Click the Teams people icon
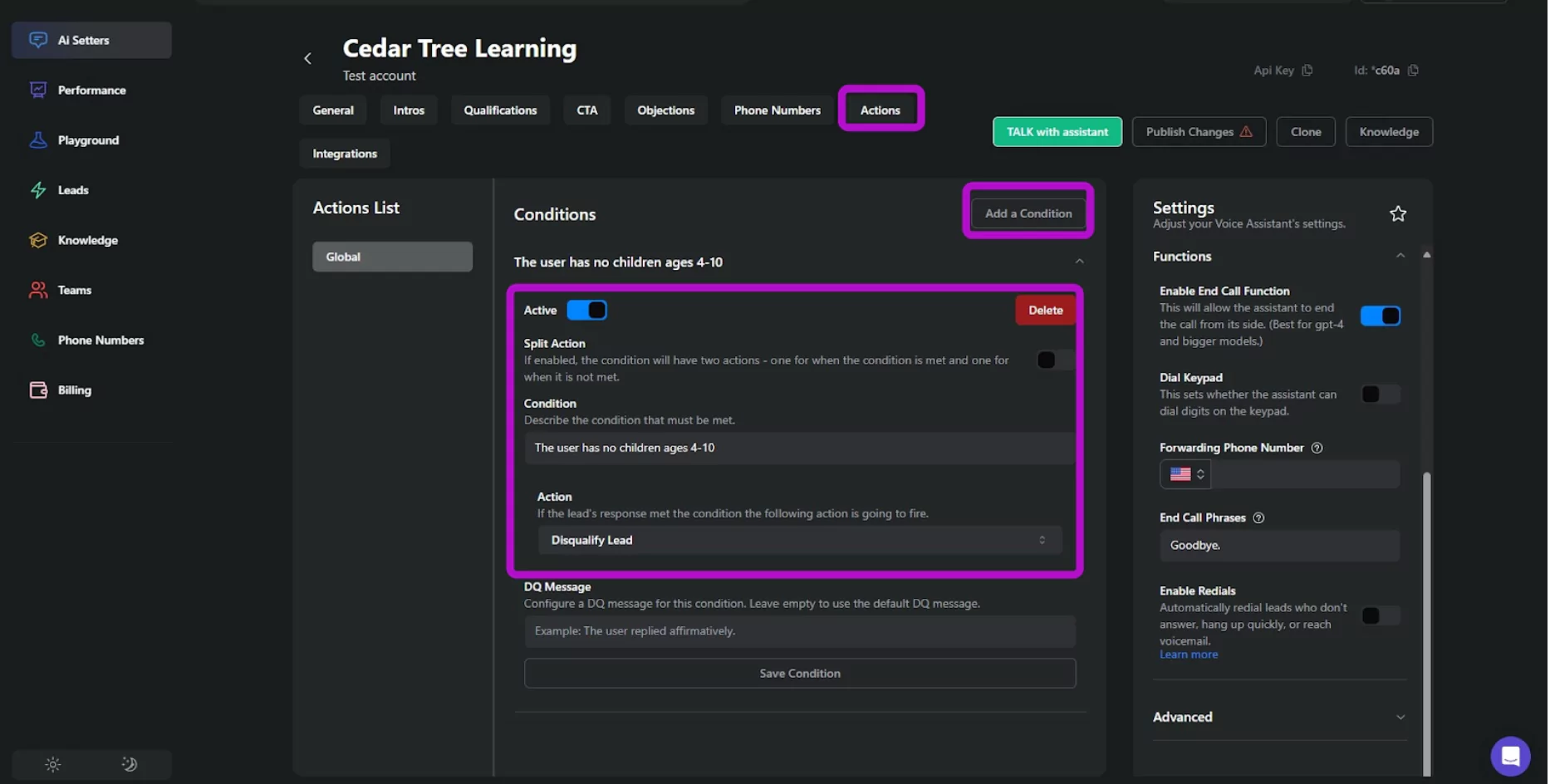 [x=38, y=290]
